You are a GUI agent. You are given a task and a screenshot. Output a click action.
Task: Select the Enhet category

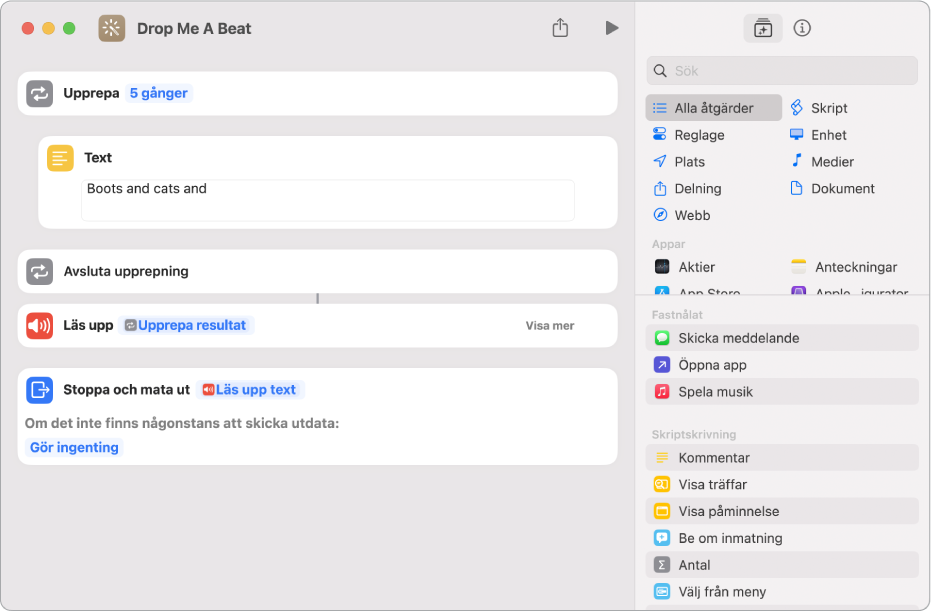[x=818, y=135]
